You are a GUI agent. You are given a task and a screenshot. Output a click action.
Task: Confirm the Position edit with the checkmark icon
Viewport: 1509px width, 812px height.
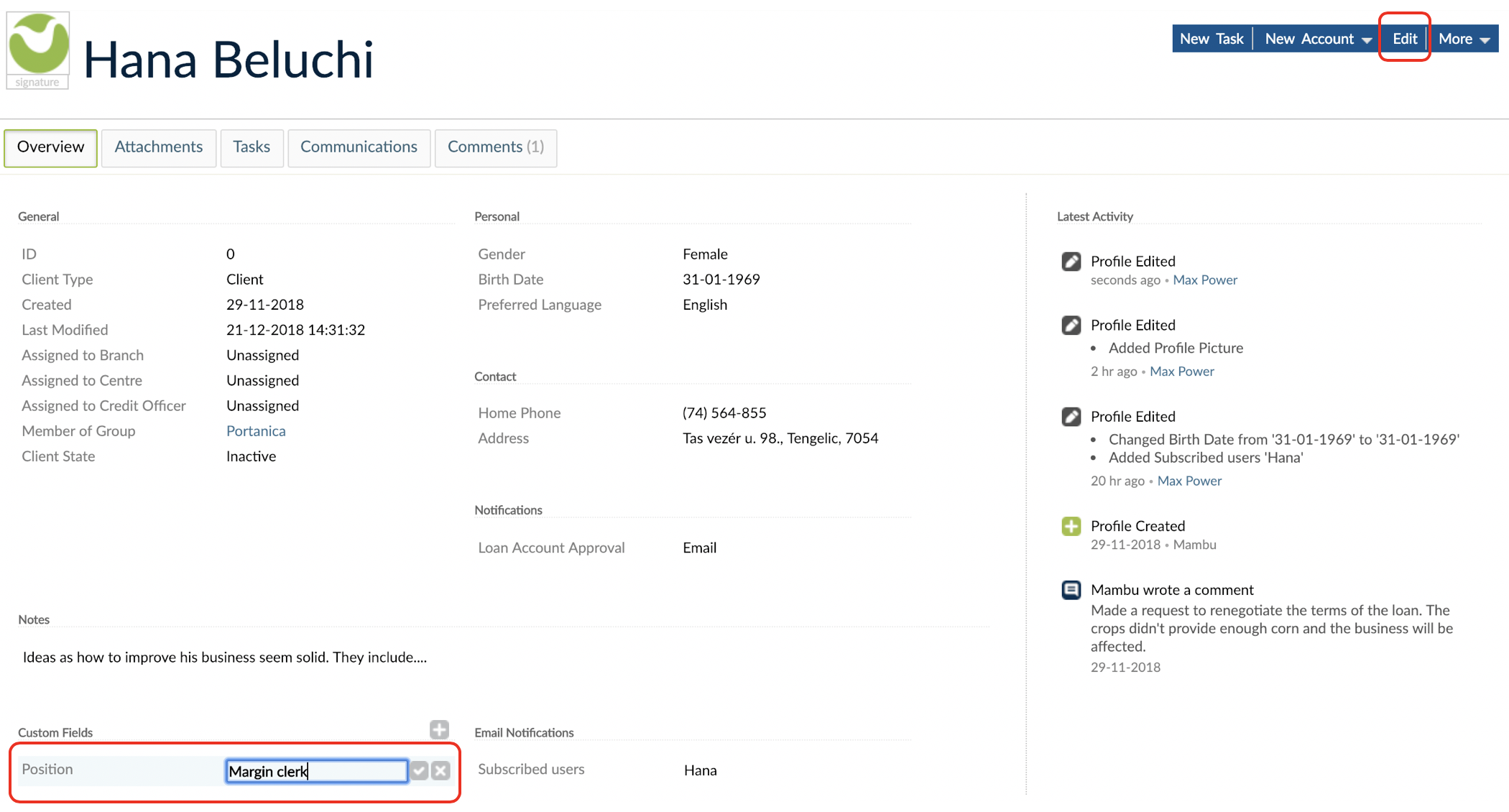click(x=420, y=771)
